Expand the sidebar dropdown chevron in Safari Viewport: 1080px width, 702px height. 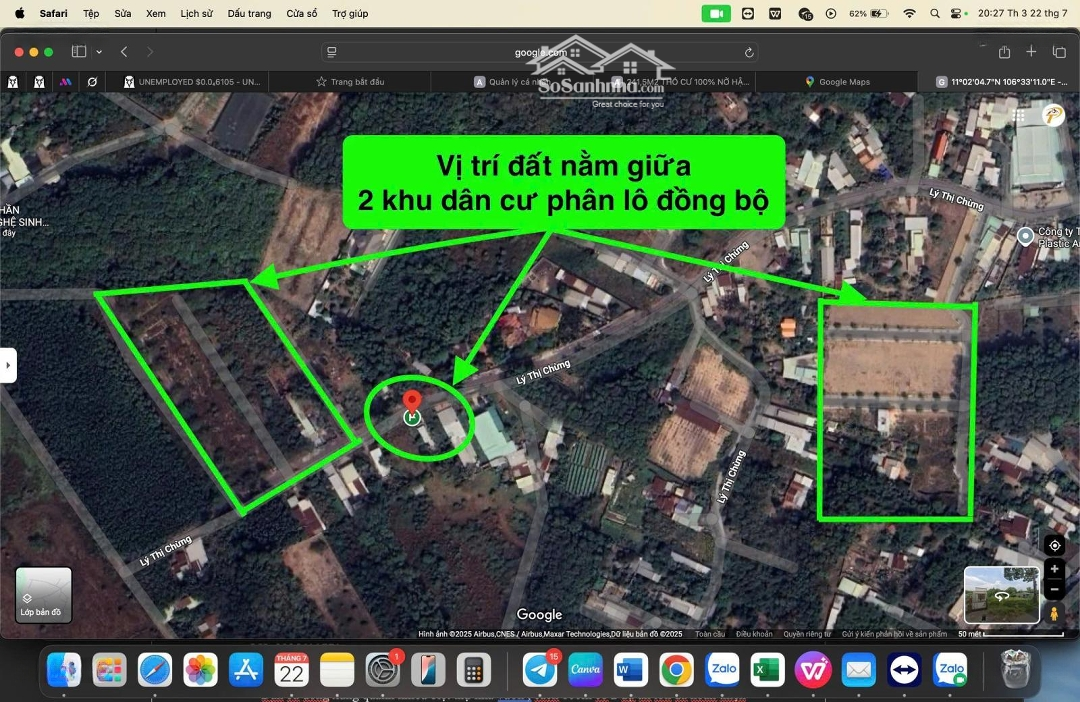[99, 52]
